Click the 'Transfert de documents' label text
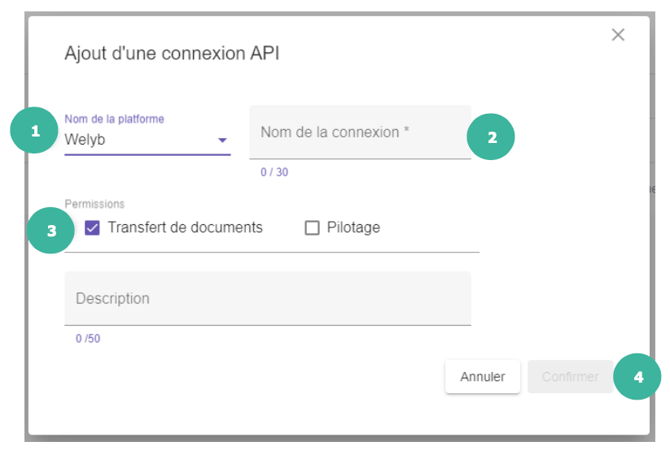The width and height of the screenshot is (670, 459). (185, 228)
